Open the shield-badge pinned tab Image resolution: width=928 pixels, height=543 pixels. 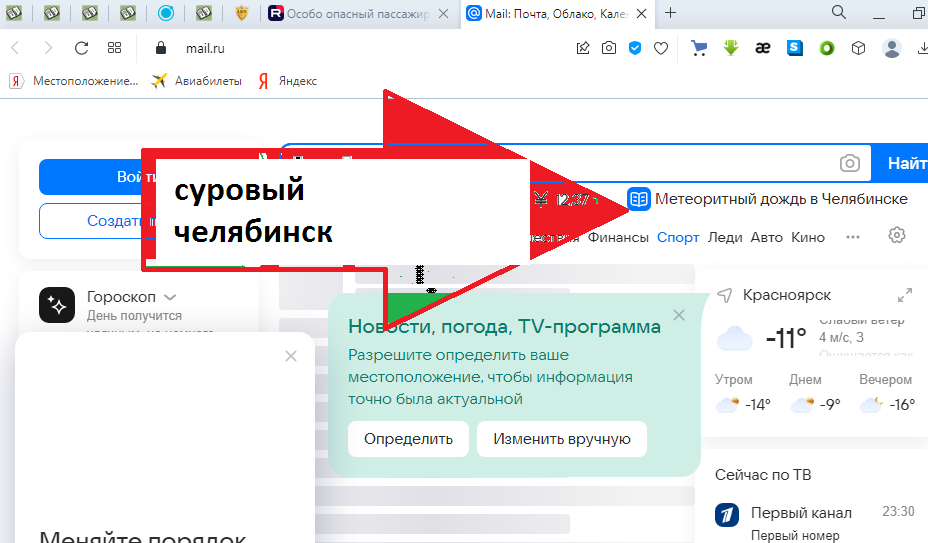(x=241, y=13)
